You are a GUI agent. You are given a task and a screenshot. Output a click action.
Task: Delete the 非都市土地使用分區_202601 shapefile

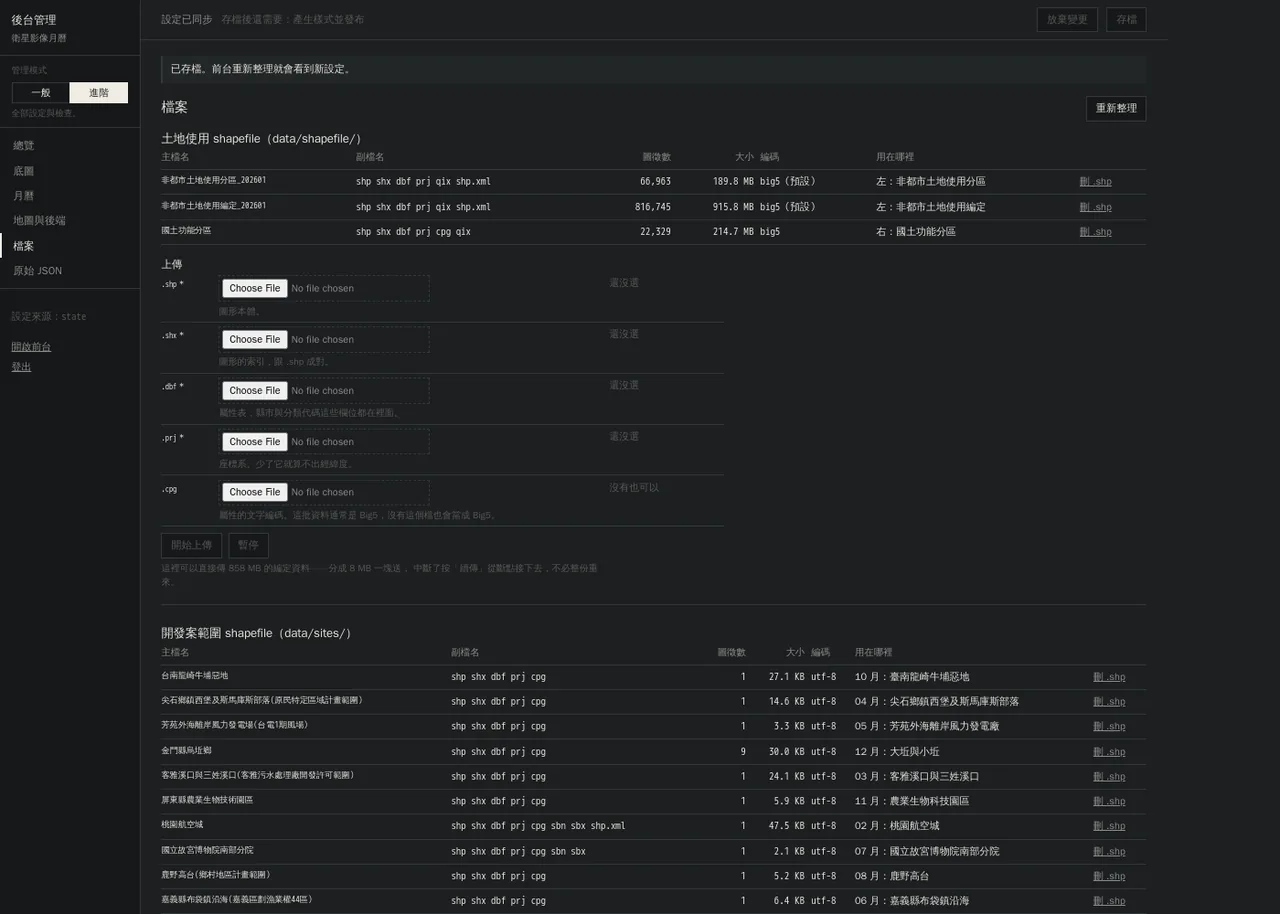(x=1095, y=182)
